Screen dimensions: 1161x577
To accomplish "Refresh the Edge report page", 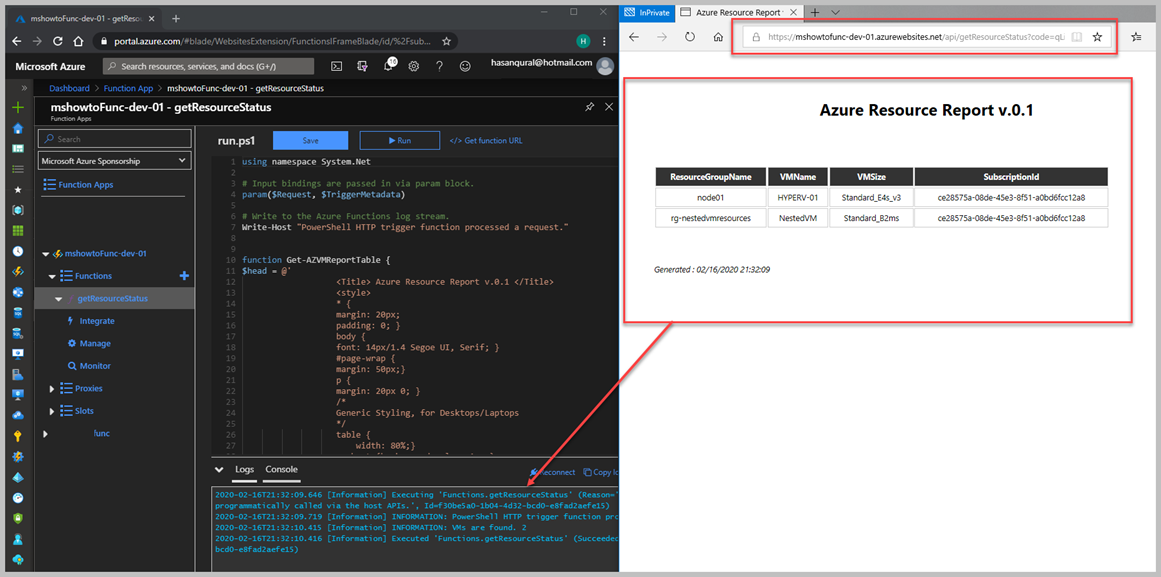I will 690,36.
